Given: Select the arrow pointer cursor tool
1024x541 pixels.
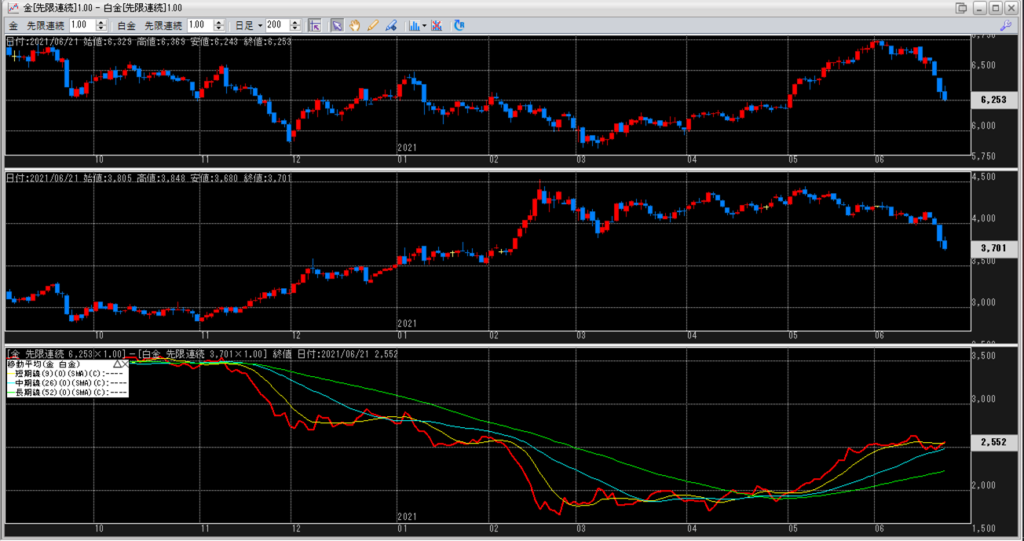Looking at the screenshot, I should pyautogui.click(x=338, y=24).
